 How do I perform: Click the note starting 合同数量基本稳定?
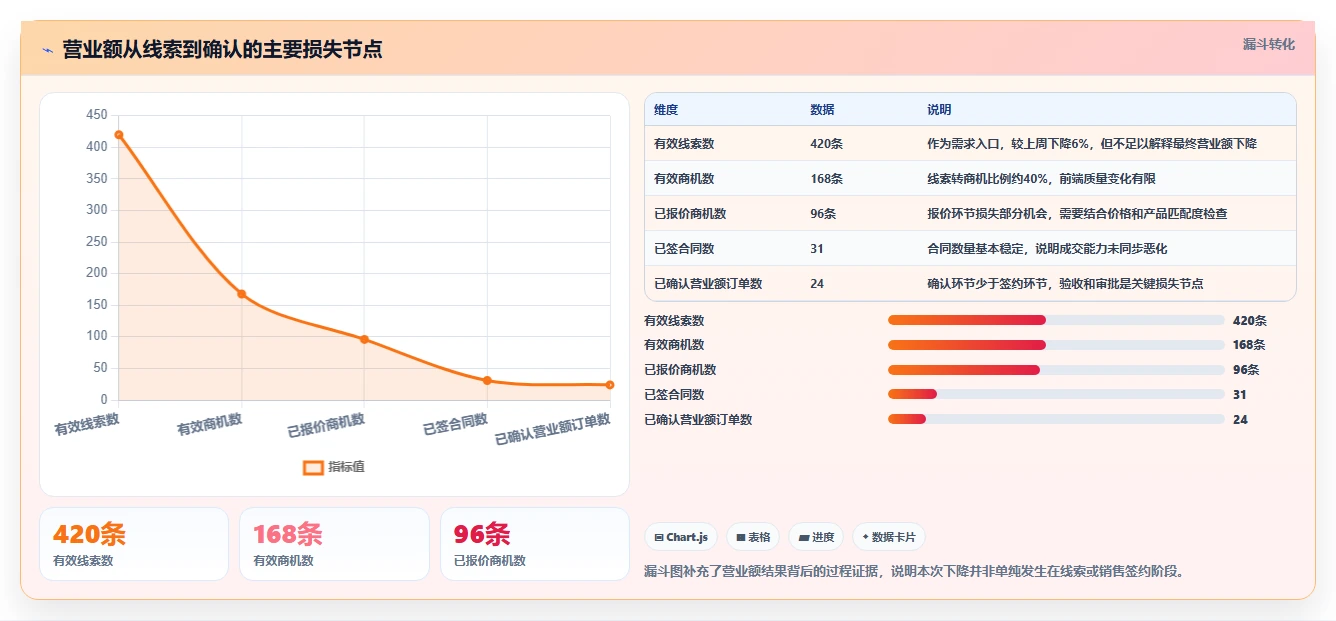(1047, 249)
